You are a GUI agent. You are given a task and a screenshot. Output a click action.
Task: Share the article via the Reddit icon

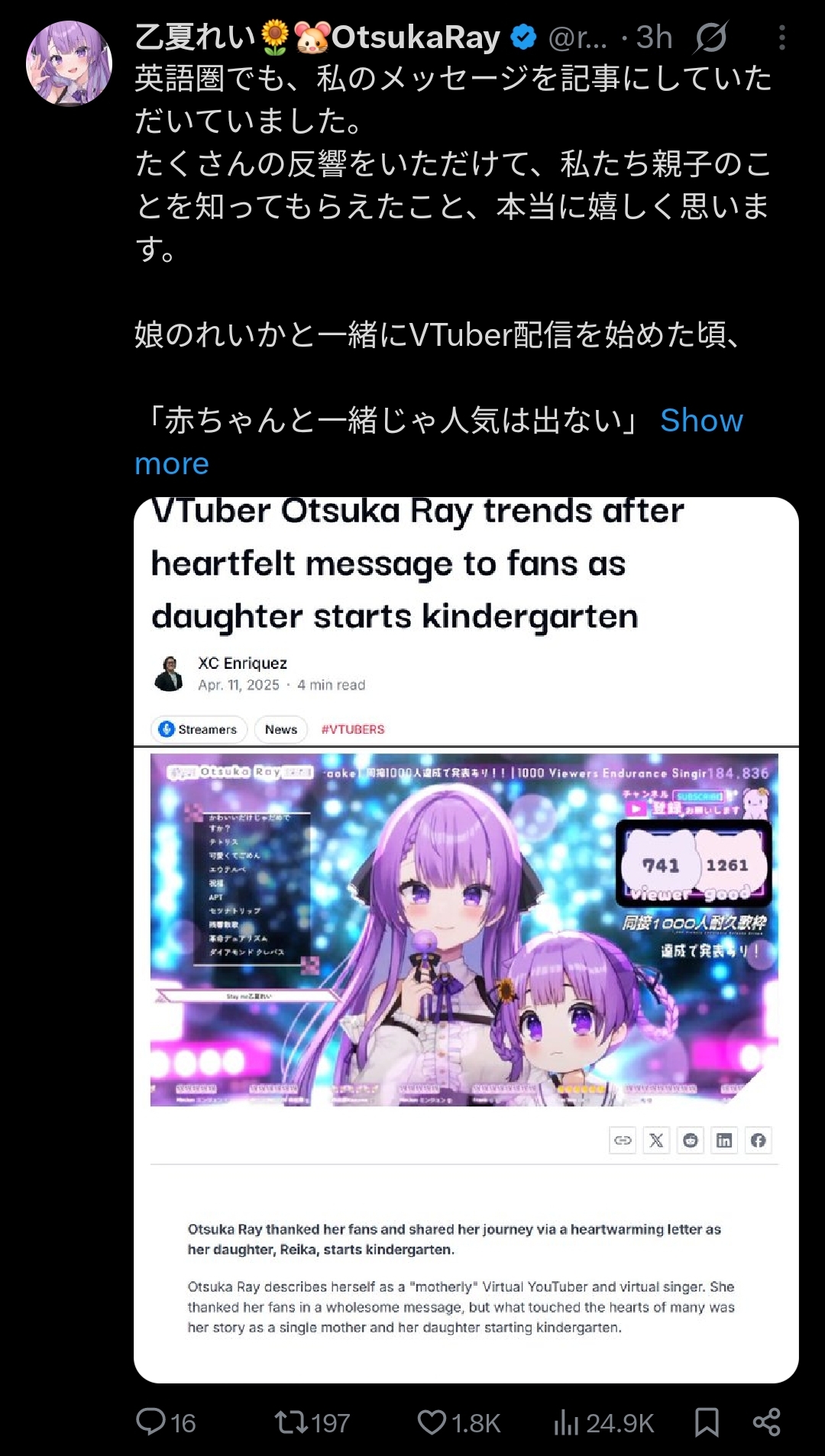(691, 1140)
